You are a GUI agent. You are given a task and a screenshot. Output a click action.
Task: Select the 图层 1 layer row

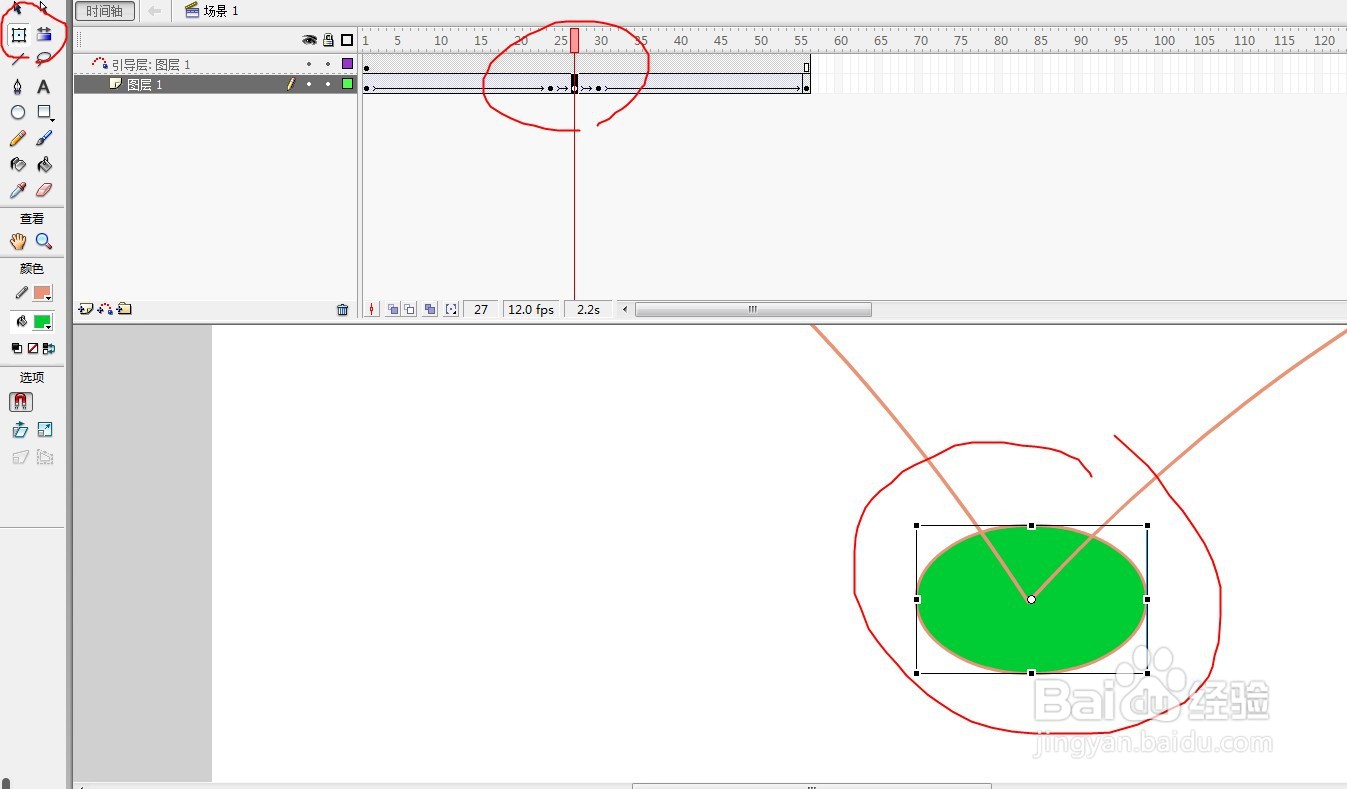click(215, 84)
